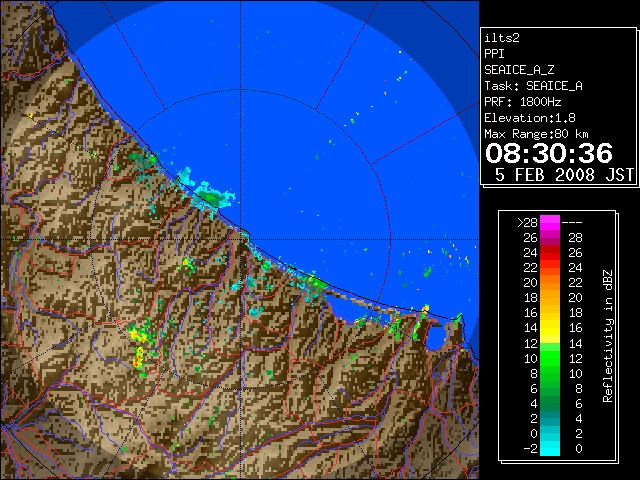Image resolution: width=640 pixels, height=480 pixels.
Task: Click the large green echo on the coastline
Action: coord(214,196)
